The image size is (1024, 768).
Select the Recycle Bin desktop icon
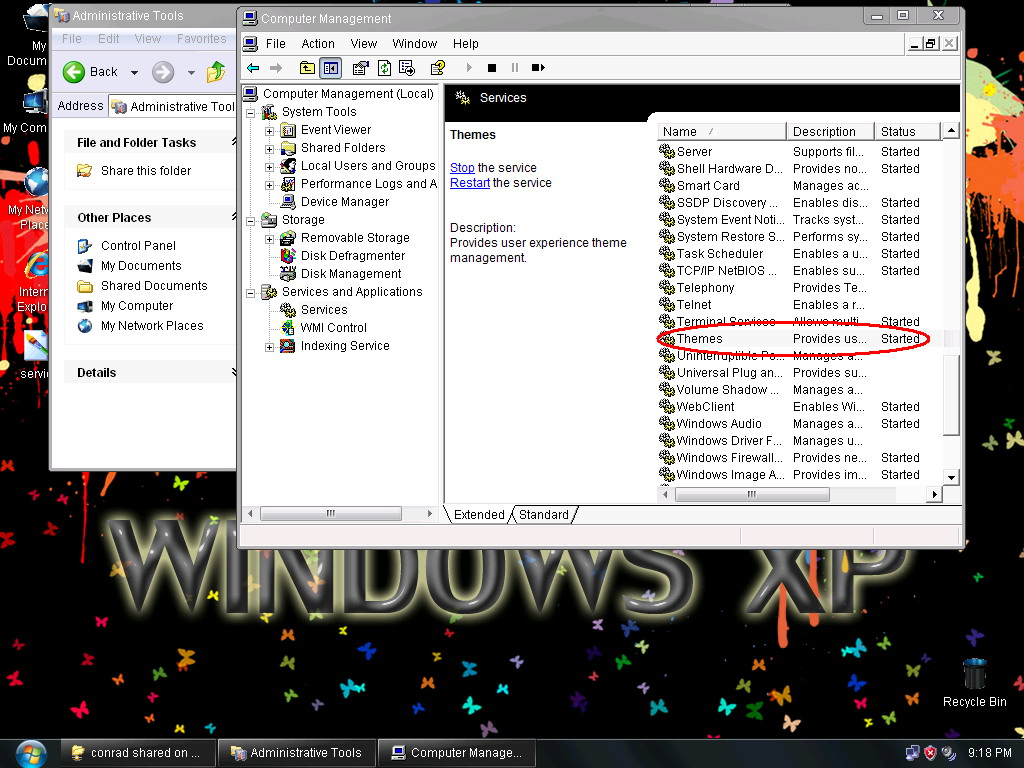coord(974,683)
